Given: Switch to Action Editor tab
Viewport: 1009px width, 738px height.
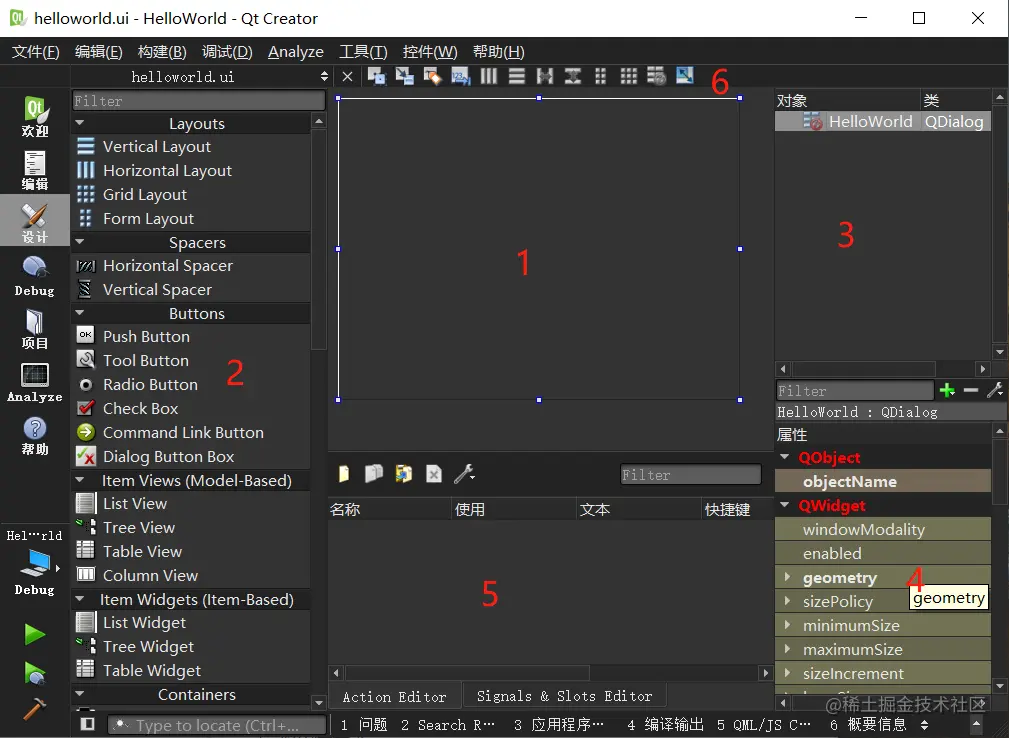Looking at the screenshot, I should [394, 696].
